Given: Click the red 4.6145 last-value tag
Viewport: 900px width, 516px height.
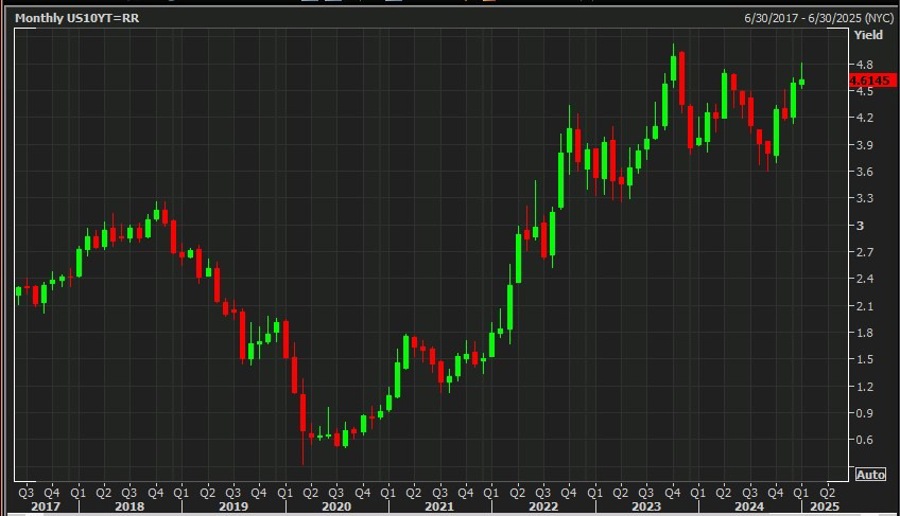Looking at the screenshot, I should tap(872, 81).
